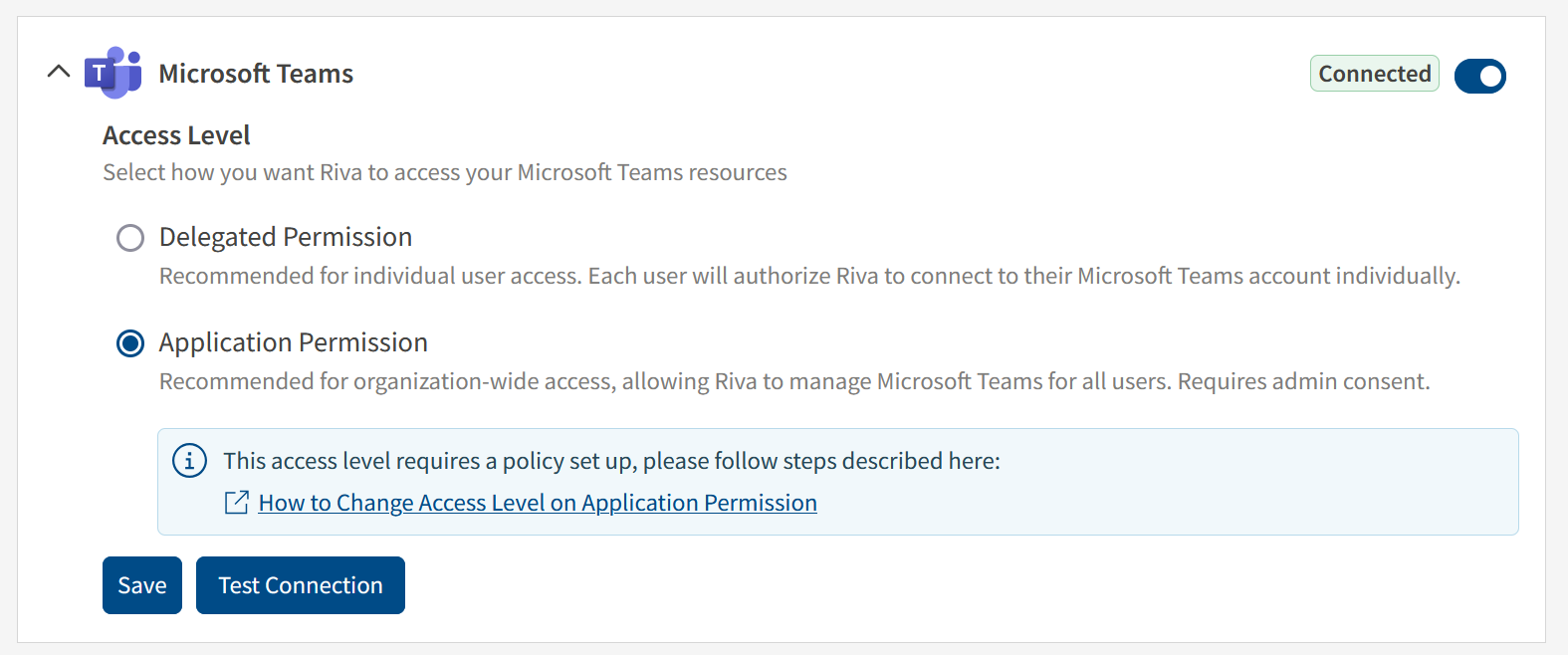
Task: Disable the Microsoft Teams connection toggle
Action: [1479, 76]
